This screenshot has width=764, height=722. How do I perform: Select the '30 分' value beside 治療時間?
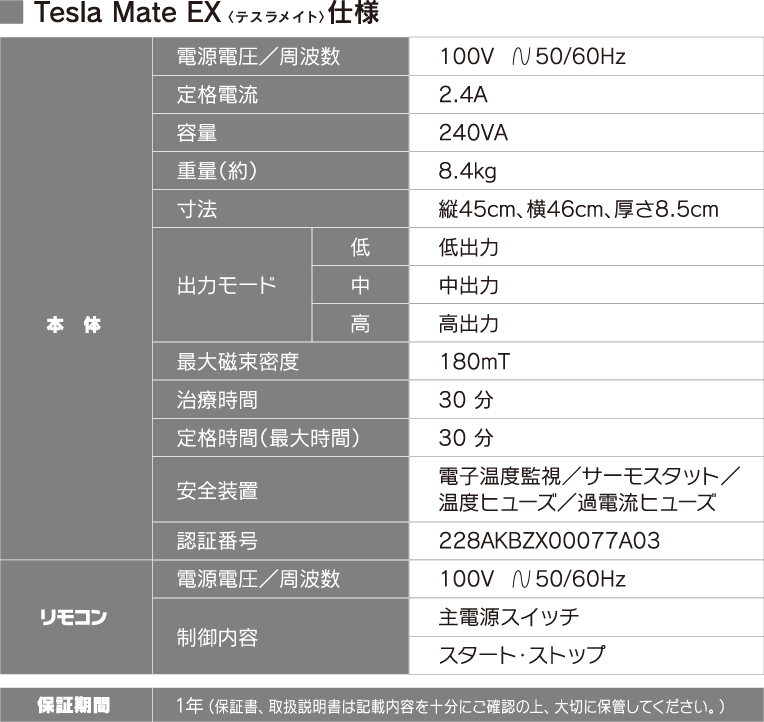pyautogui.click(x=466, y=399)
